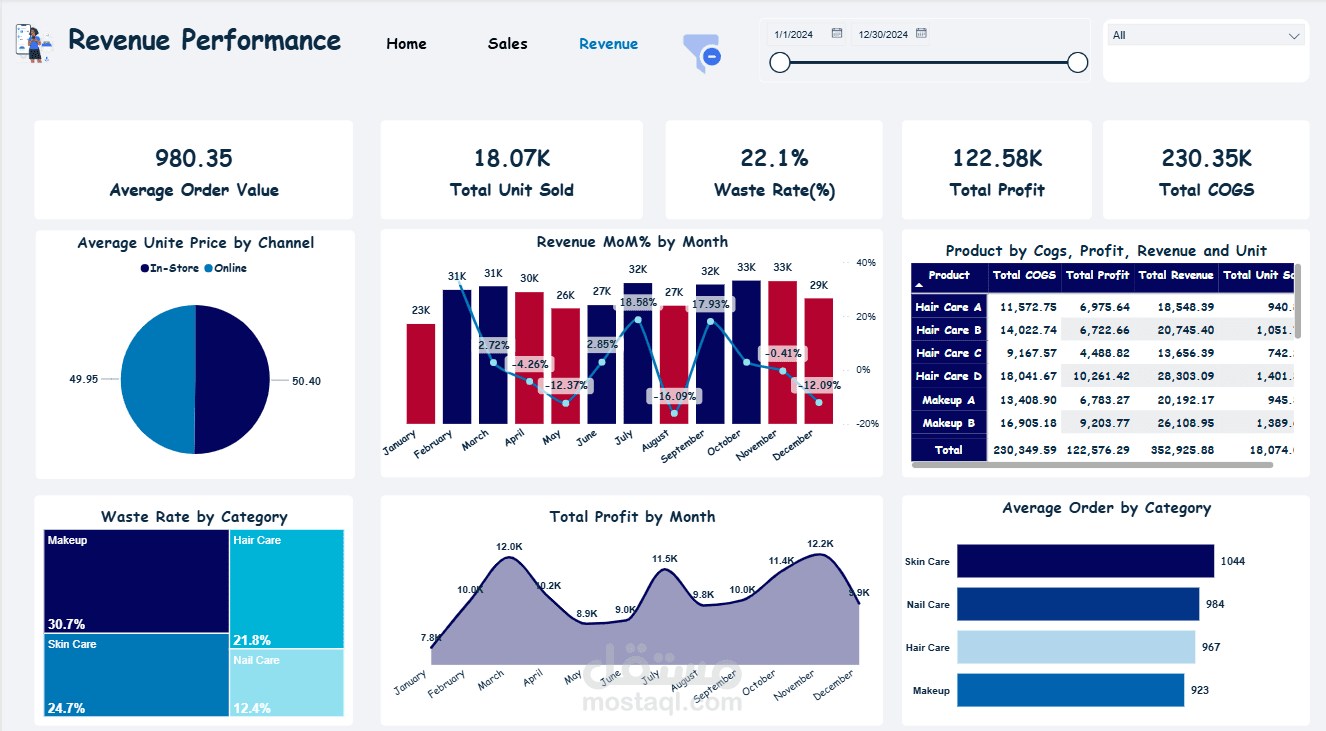Click the Average Order Value card
The height and width of the screenshot is (731, 1326).
point(194,171)
